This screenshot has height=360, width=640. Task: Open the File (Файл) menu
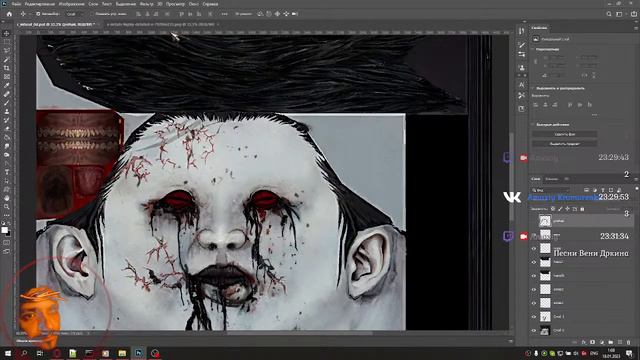pyautogui.click(x=16, y=4)
